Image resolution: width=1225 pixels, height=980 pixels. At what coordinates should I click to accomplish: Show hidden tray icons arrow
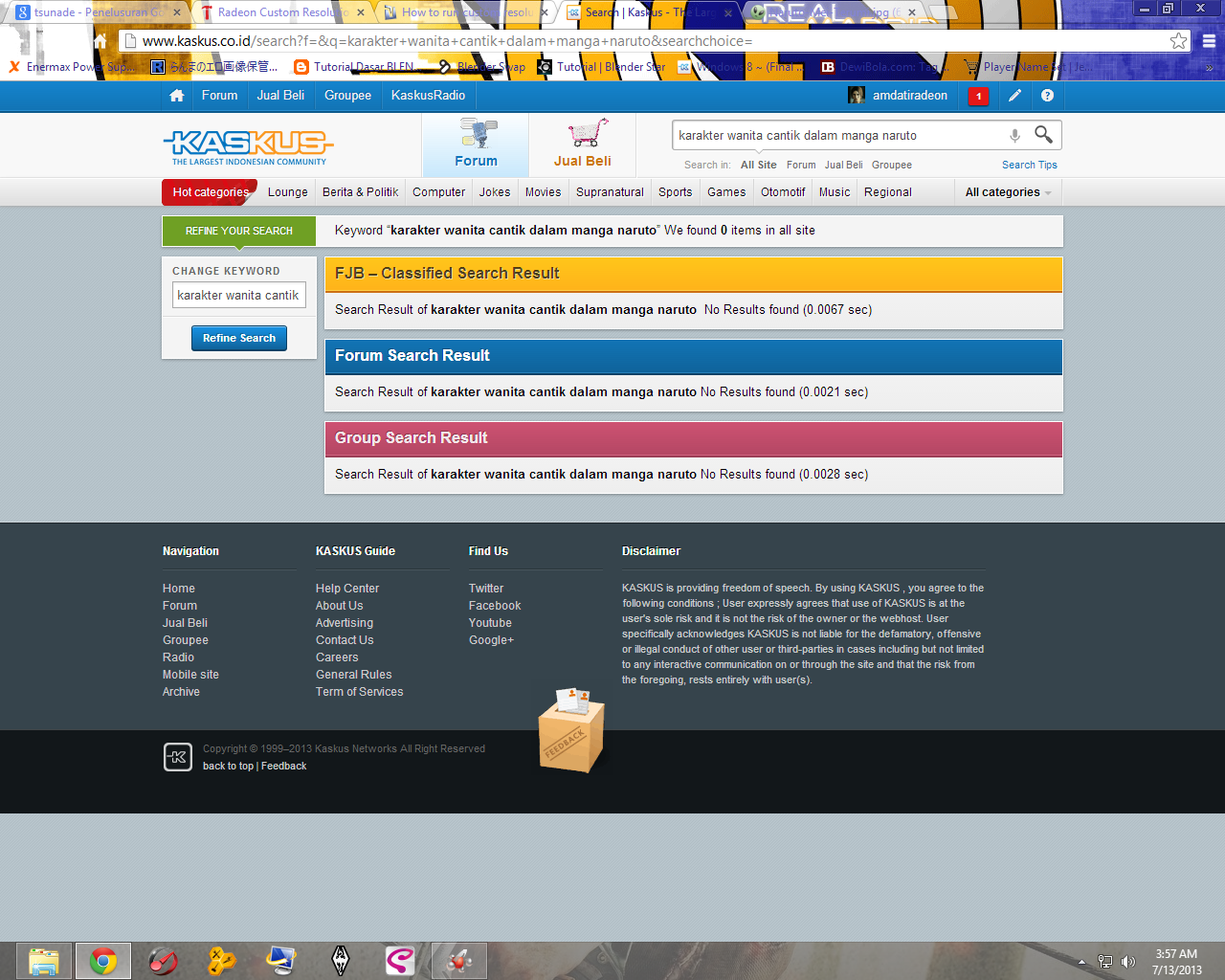[1081, 962]
